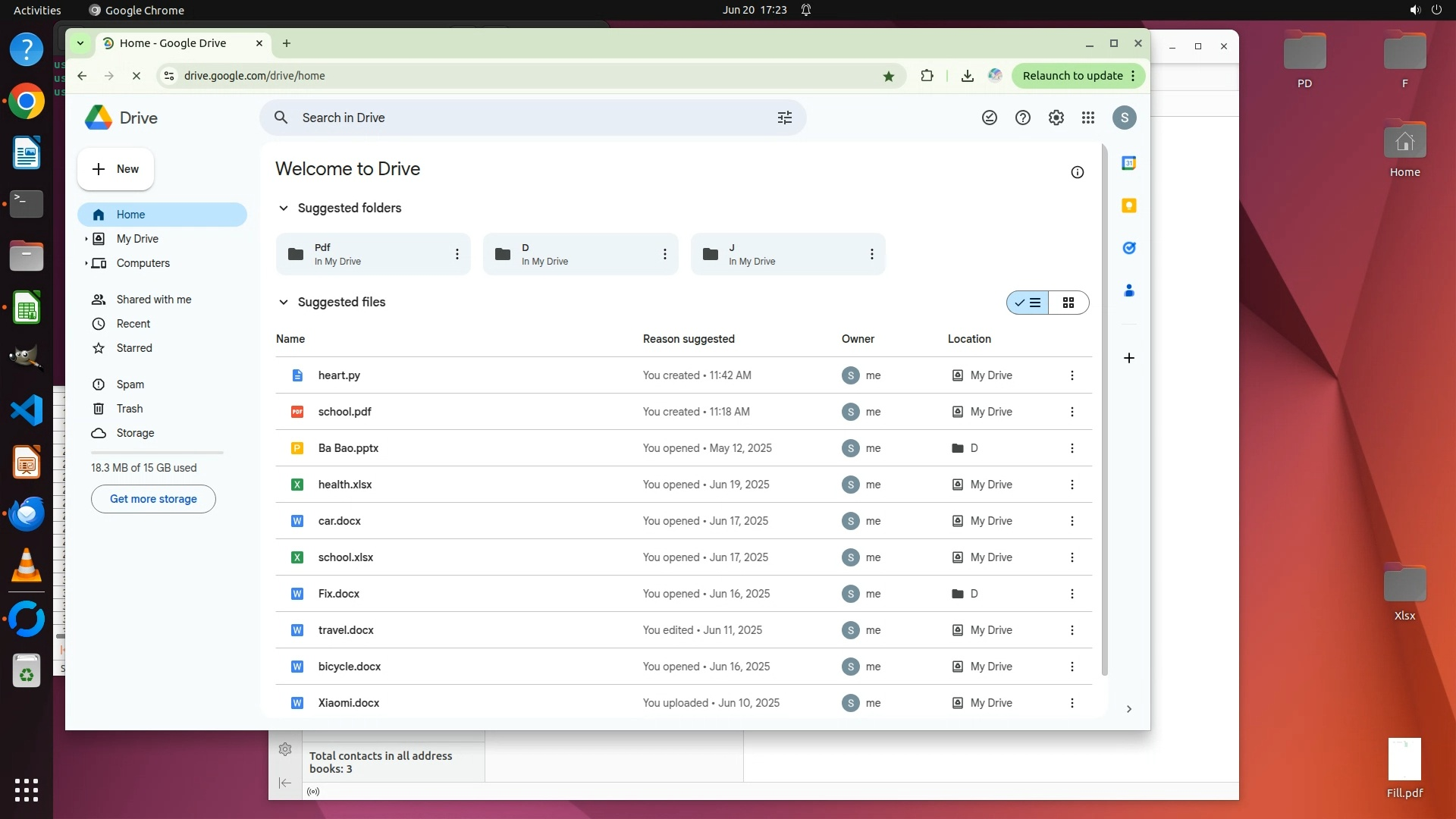
Task: Open advanced search filter options
Action: click(x=784, y=118)
